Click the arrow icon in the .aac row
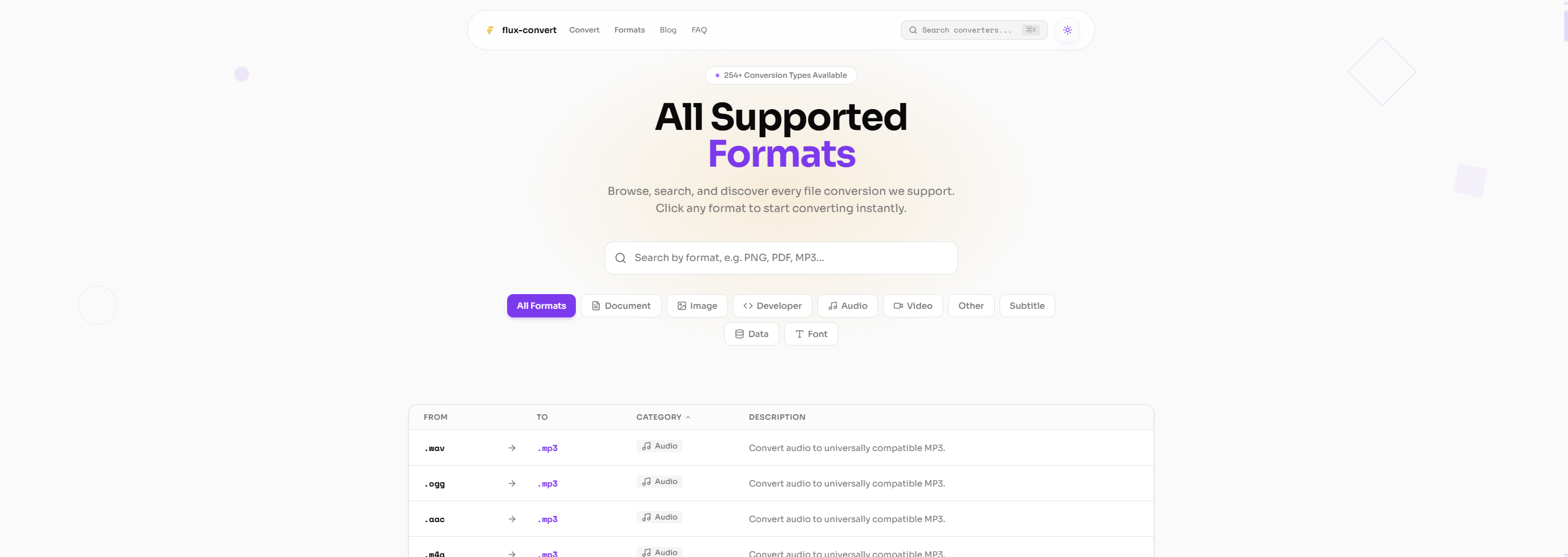The width and height of the screenshot is (1568, 557). tap(512, 519)
